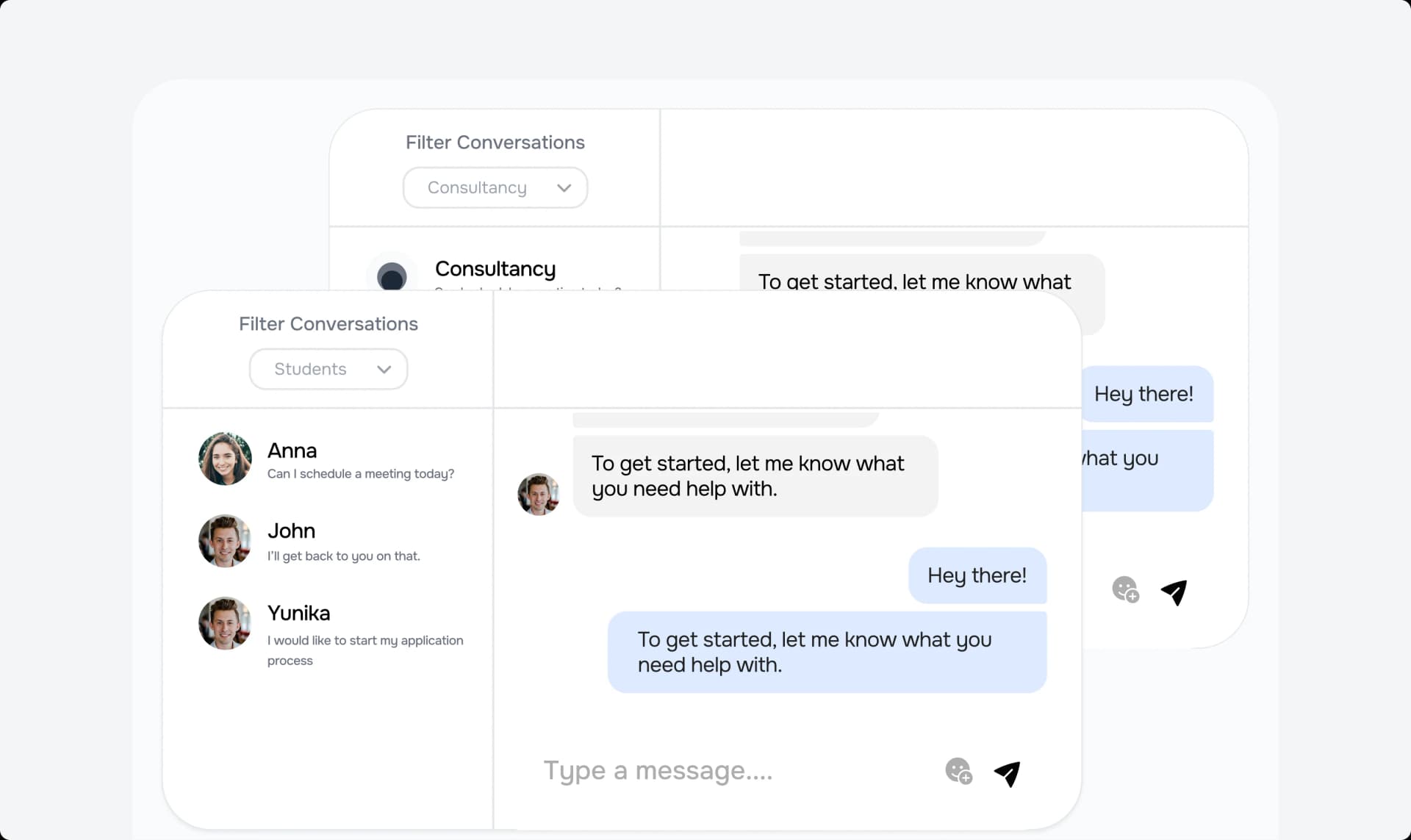
Task: Click the grey incoming message bubble in front chat
Action: coord(755,476)
